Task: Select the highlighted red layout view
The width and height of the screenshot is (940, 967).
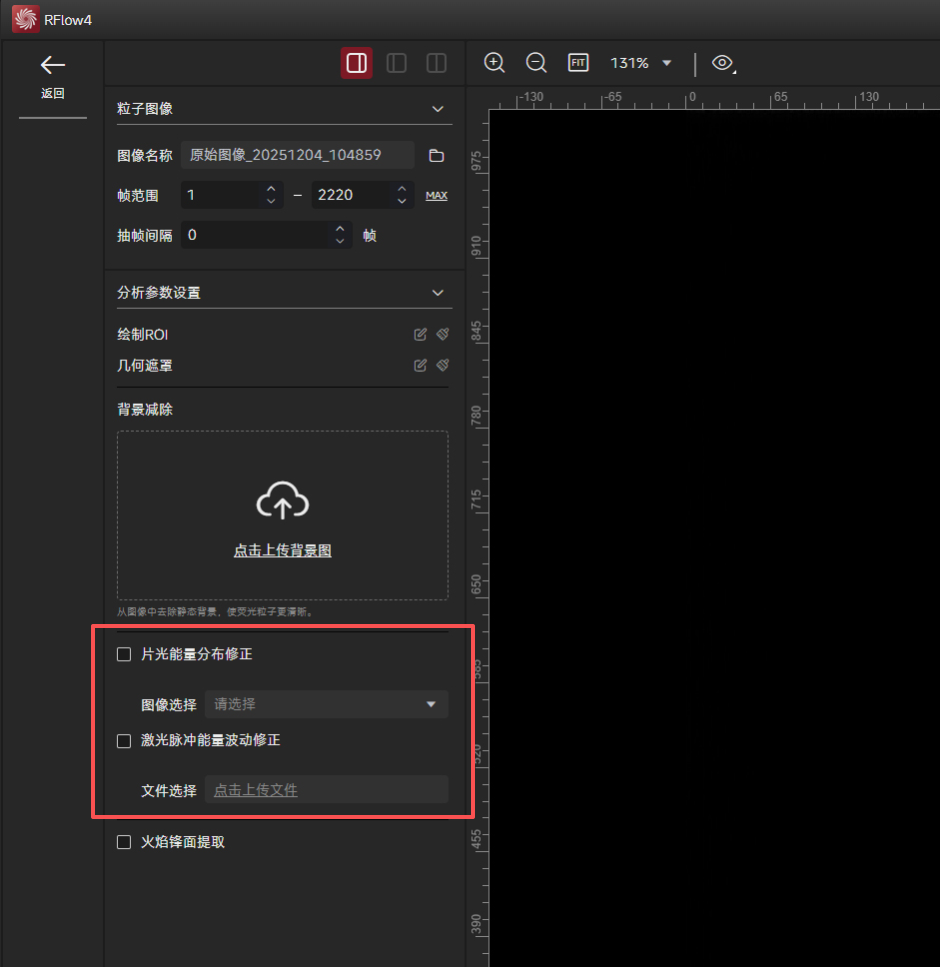Action: click(356, 62)
